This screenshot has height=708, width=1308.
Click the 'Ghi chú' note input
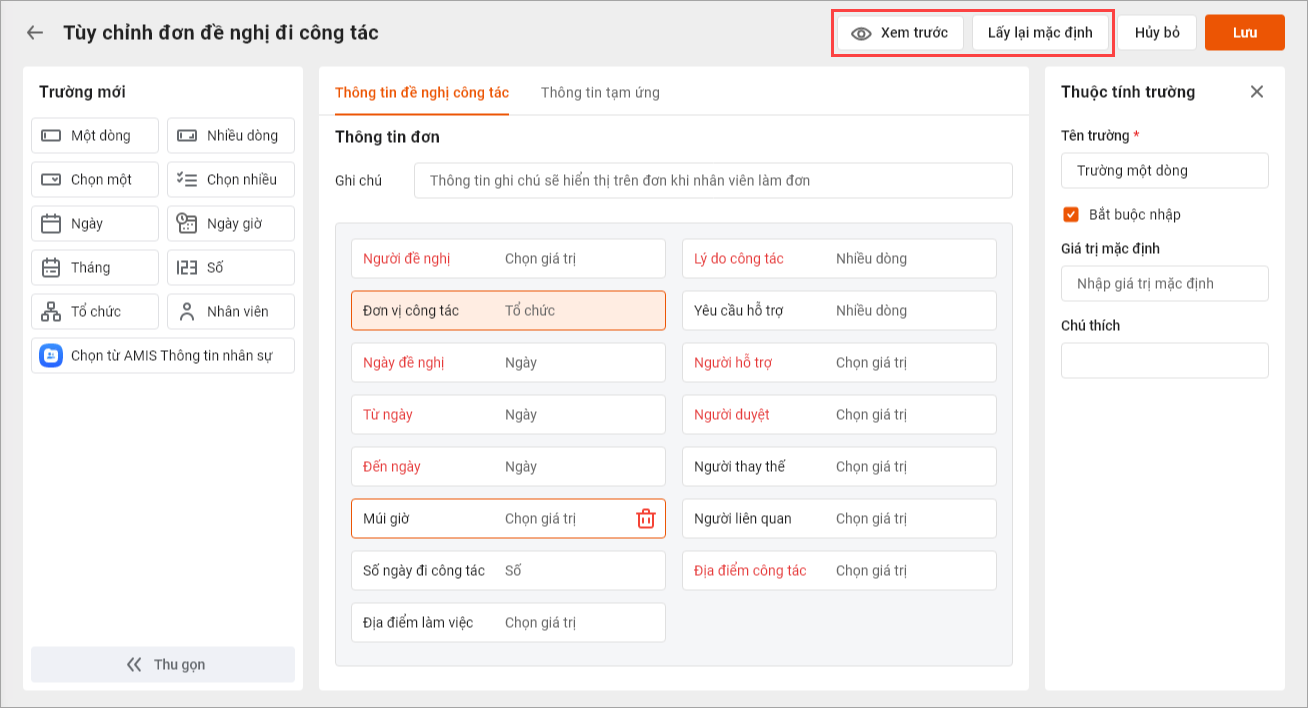point(713,181)
